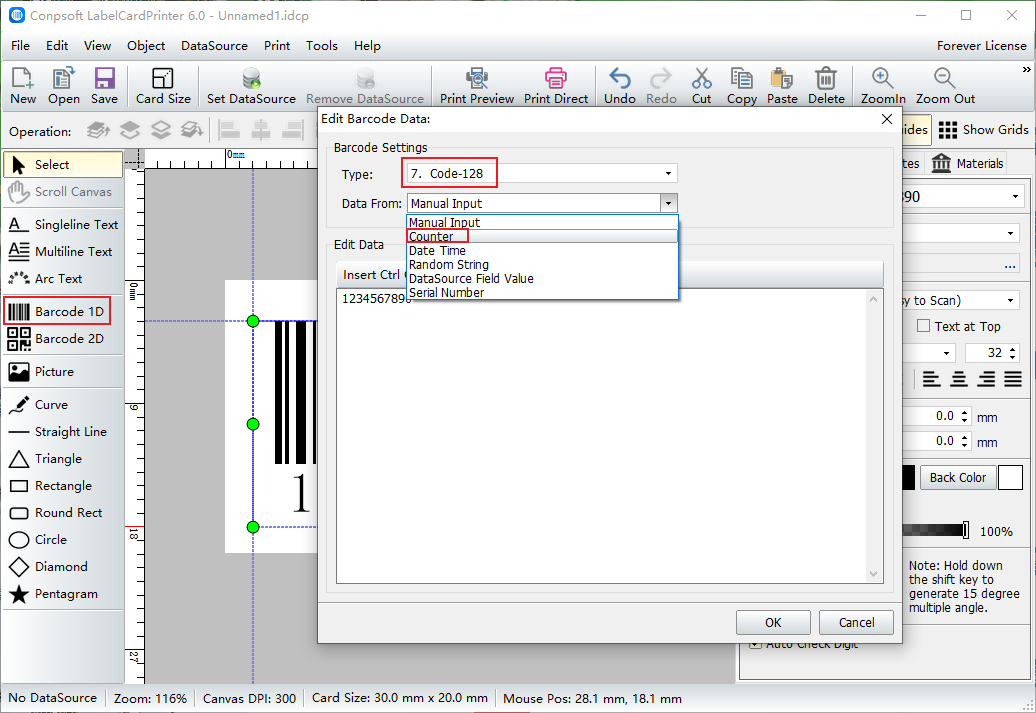Cut the selected object

pyautogui.click(x=702, y=85)
